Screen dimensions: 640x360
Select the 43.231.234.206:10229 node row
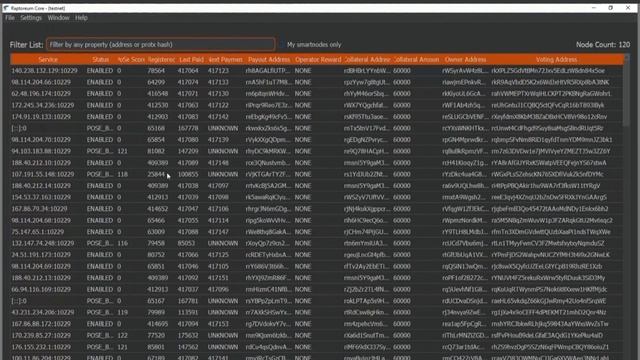pyautogui.click(x=317, y=312)
